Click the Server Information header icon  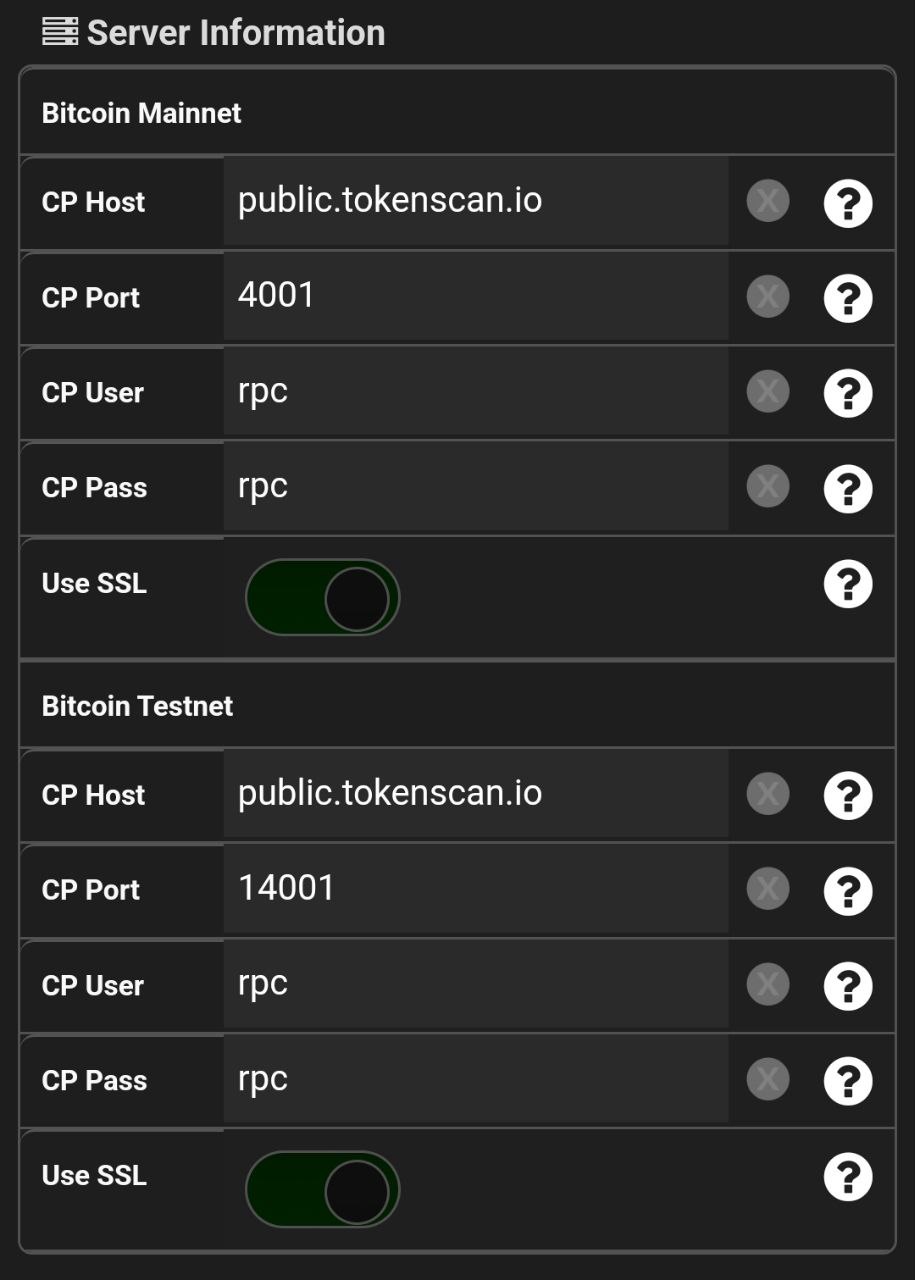point(60,32)
